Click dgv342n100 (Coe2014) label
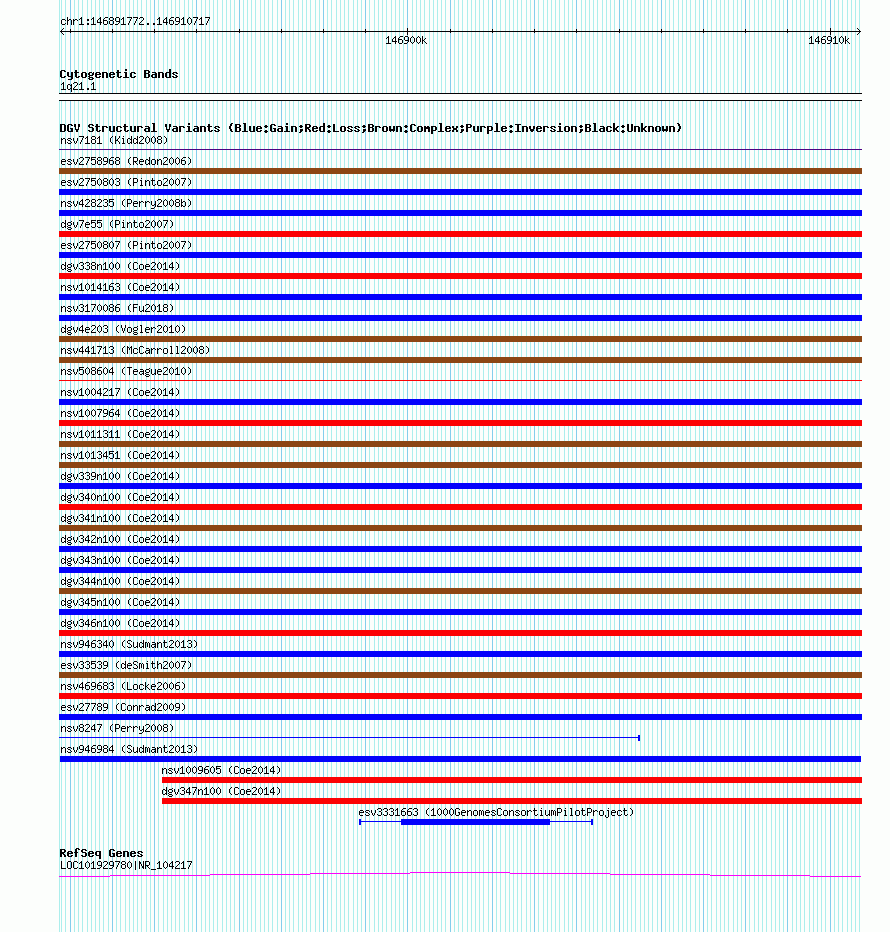 click(x=120, y=539)
